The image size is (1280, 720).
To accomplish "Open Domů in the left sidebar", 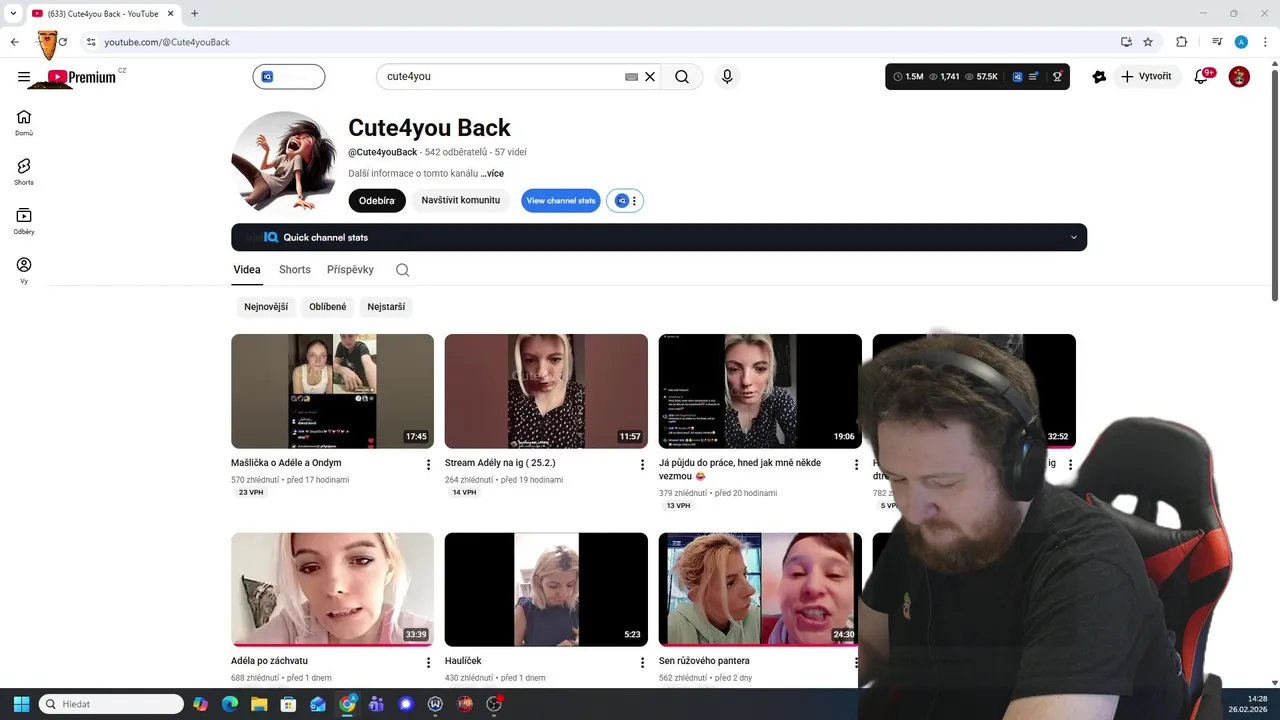I will (24, 123).
